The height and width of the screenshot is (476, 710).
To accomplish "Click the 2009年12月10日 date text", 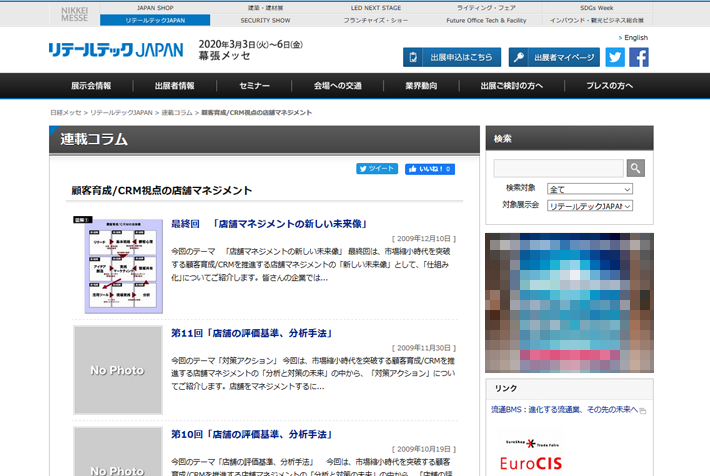I will [424, 239].
